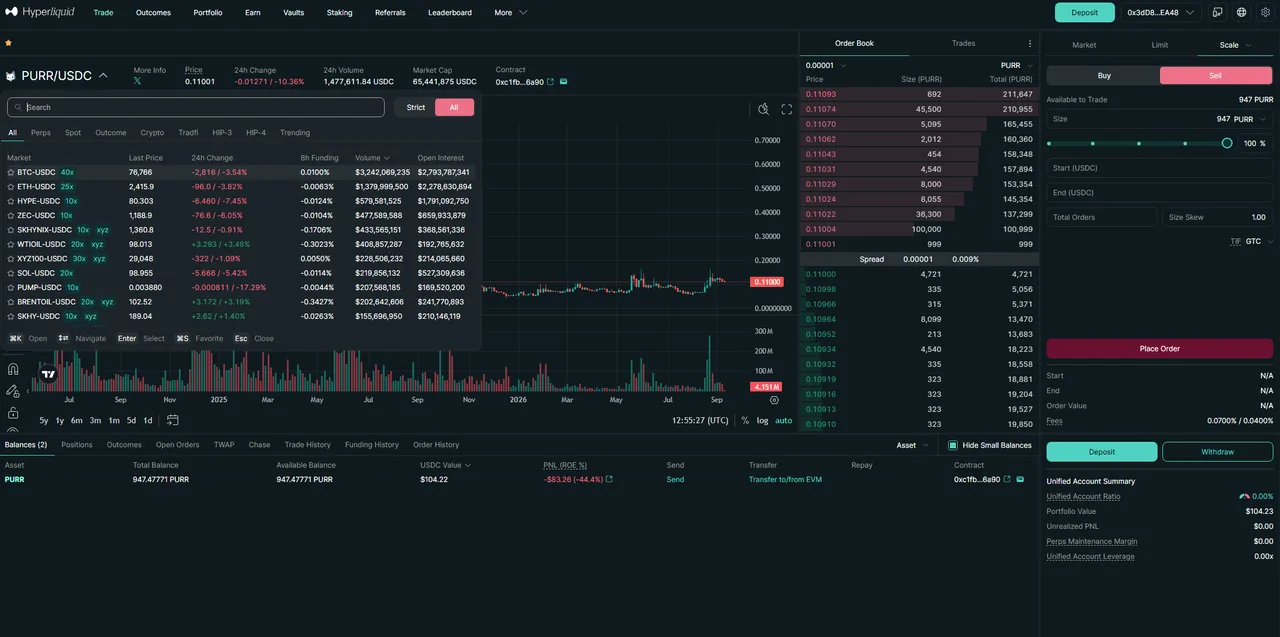Select the SOL-USDC market row

pyautogui.click(x=240, y=273)
